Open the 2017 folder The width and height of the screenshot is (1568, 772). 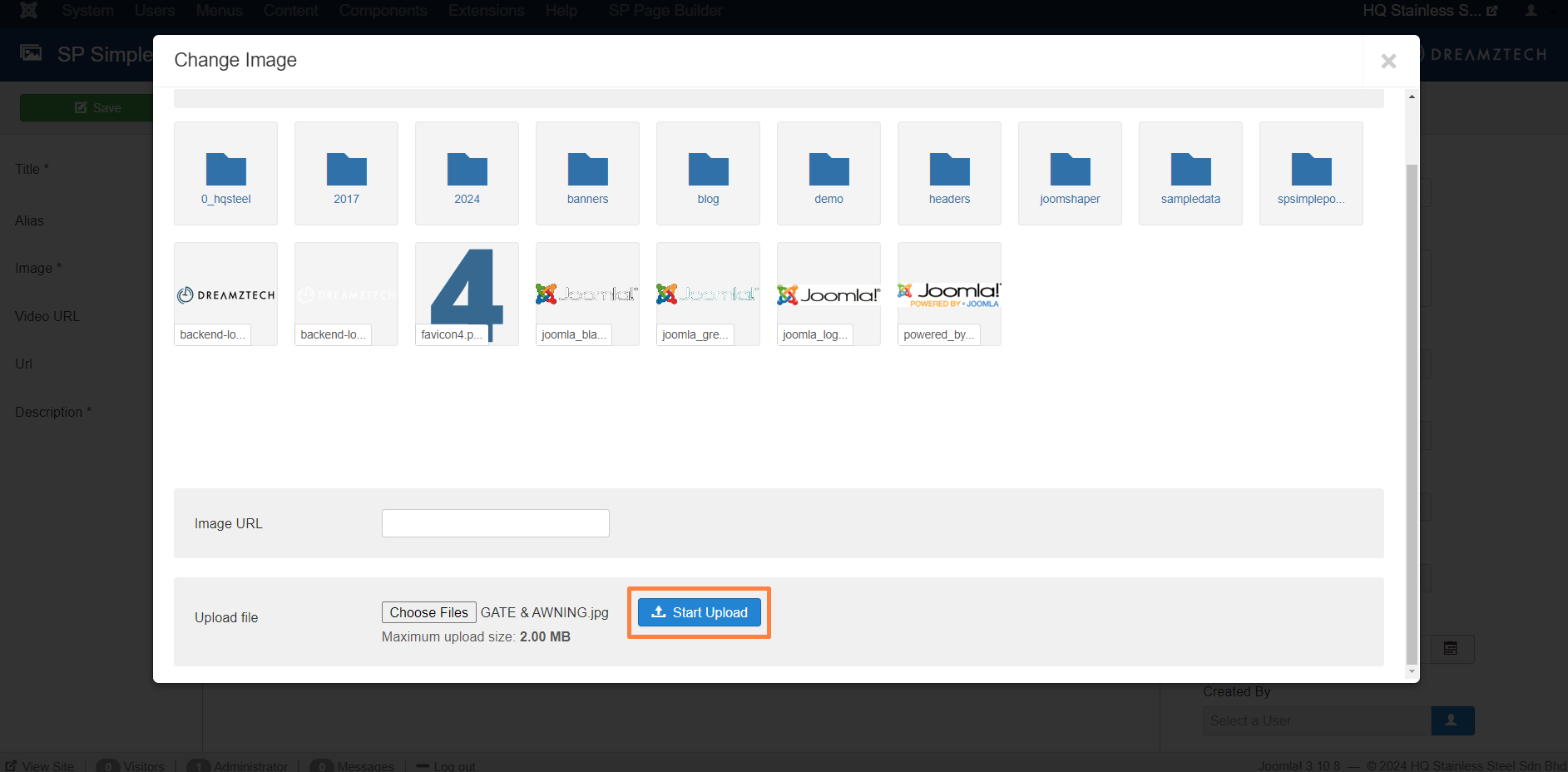point(346,173)
